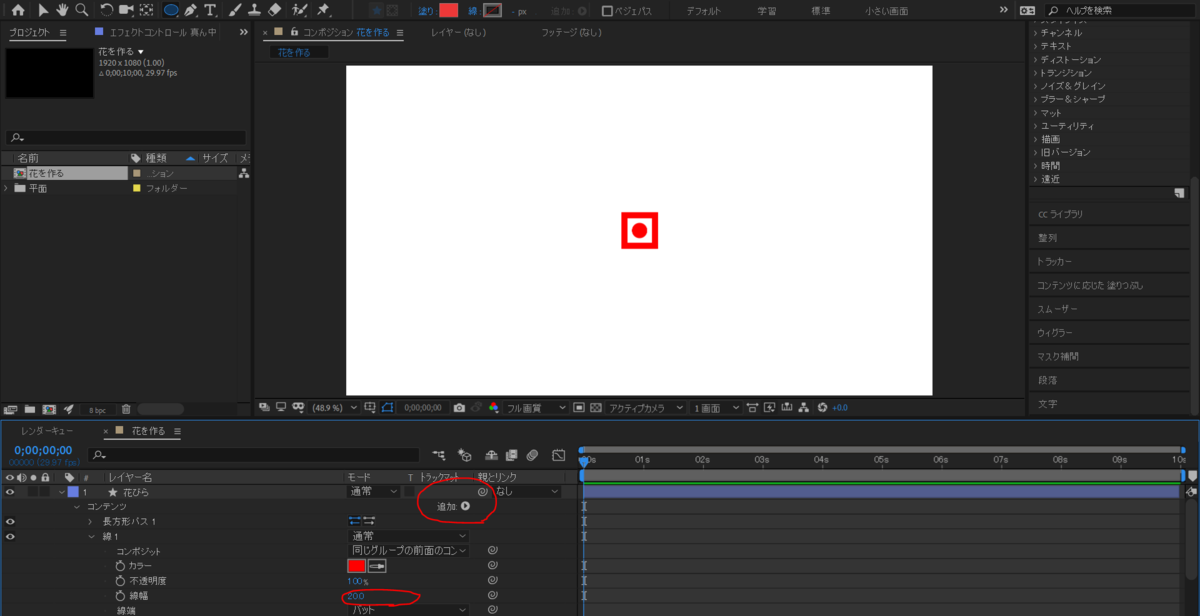Toggle the カラー stopwatch
This screenshot has height=616, width=1200.
click(x=120, y=566)
